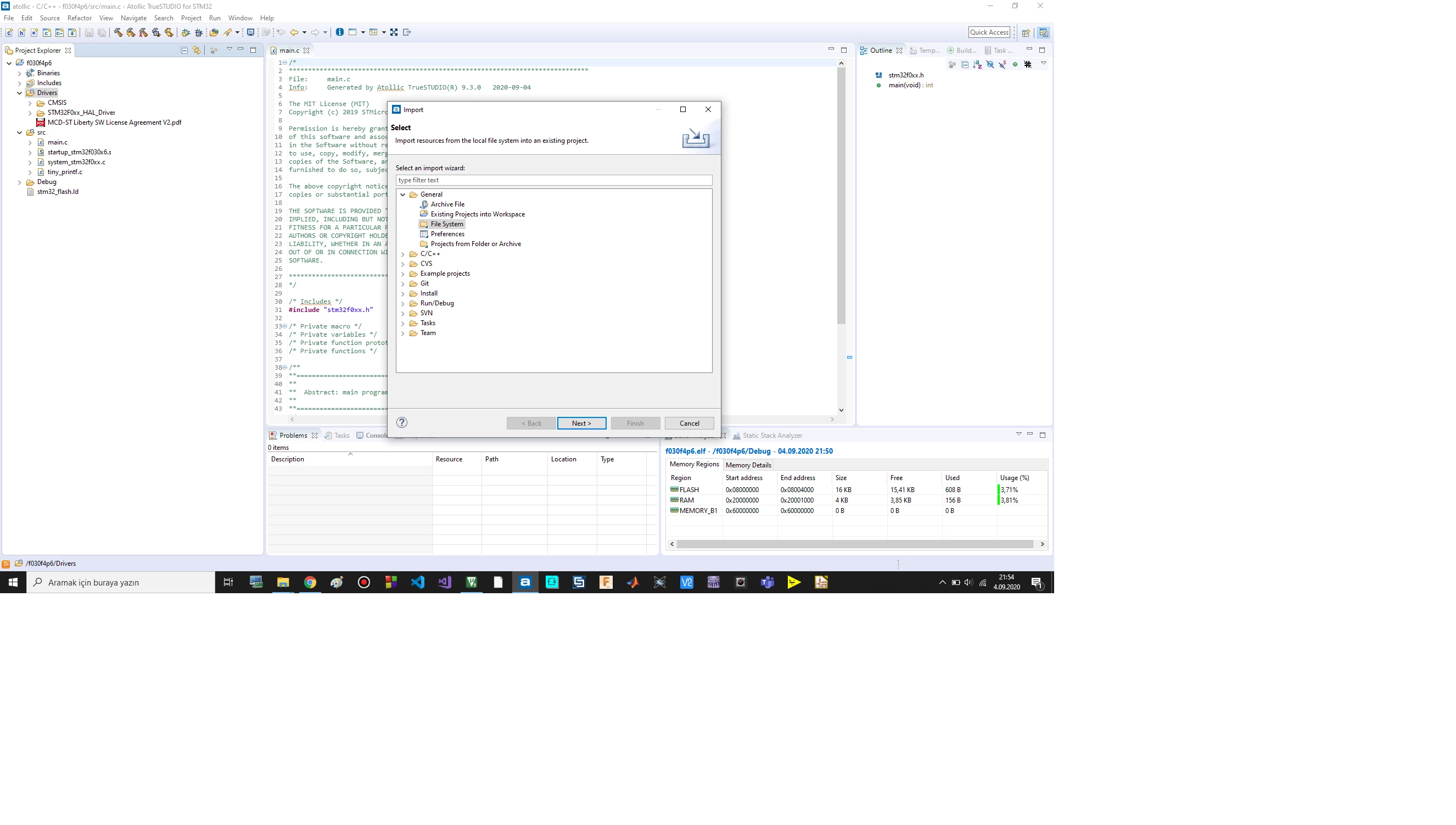Toggle Hide Static Members in Outline toolbar
Image resolution: width=1456 pixels, height=825 pixels.
[1003, 65]
